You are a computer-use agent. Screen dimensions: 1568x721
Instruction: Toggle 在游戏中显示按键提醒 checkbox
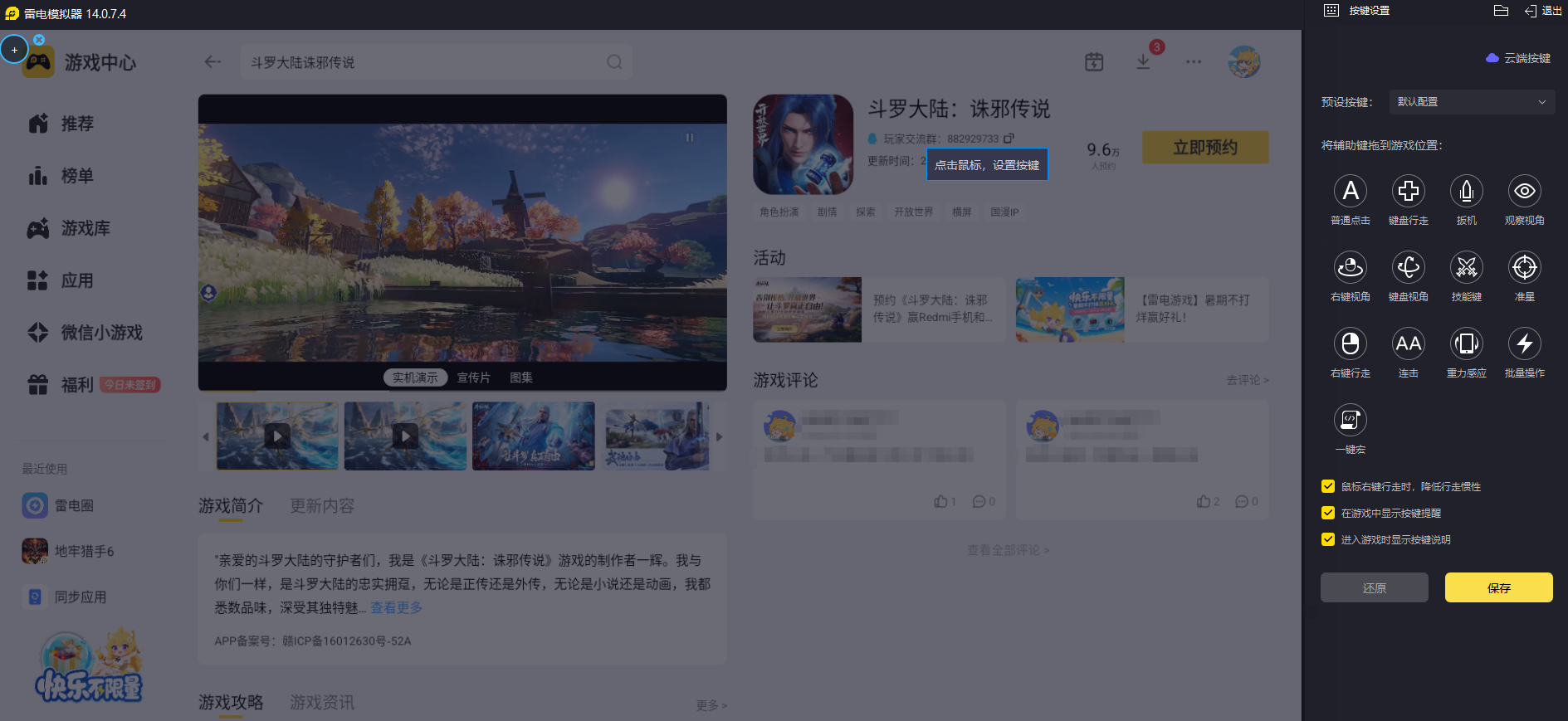click(x=1328, y=514)
